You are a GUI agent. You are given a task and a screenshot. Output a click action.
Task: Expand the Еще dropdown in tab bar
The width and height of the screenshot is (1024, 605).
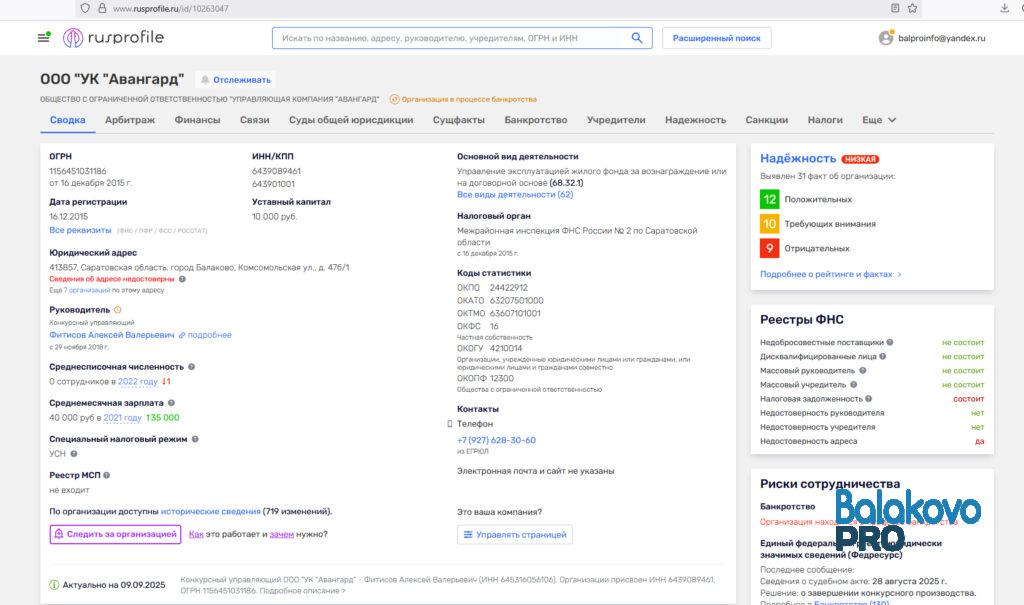click(x=879, y=120)
